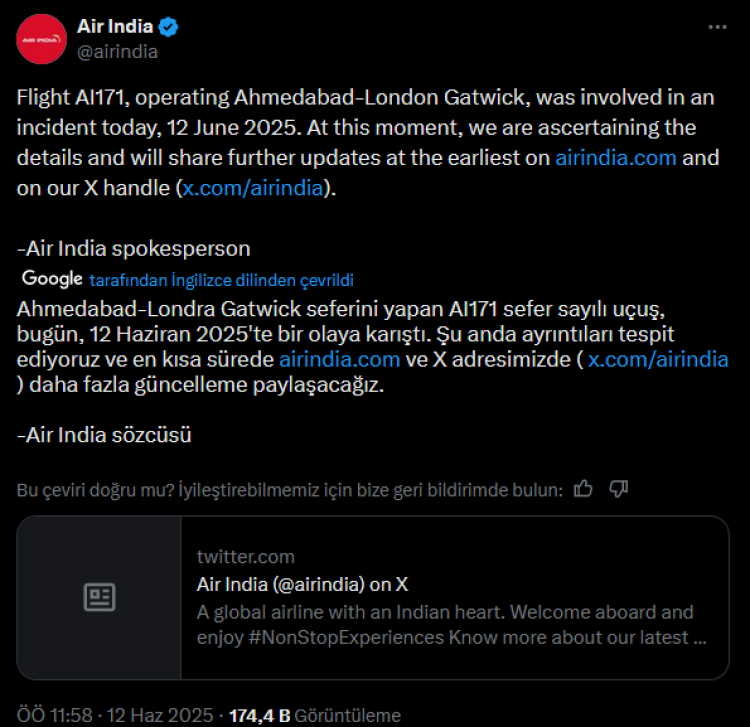
Task: Click the twitter.com domain in card
Action: point(246,557)
